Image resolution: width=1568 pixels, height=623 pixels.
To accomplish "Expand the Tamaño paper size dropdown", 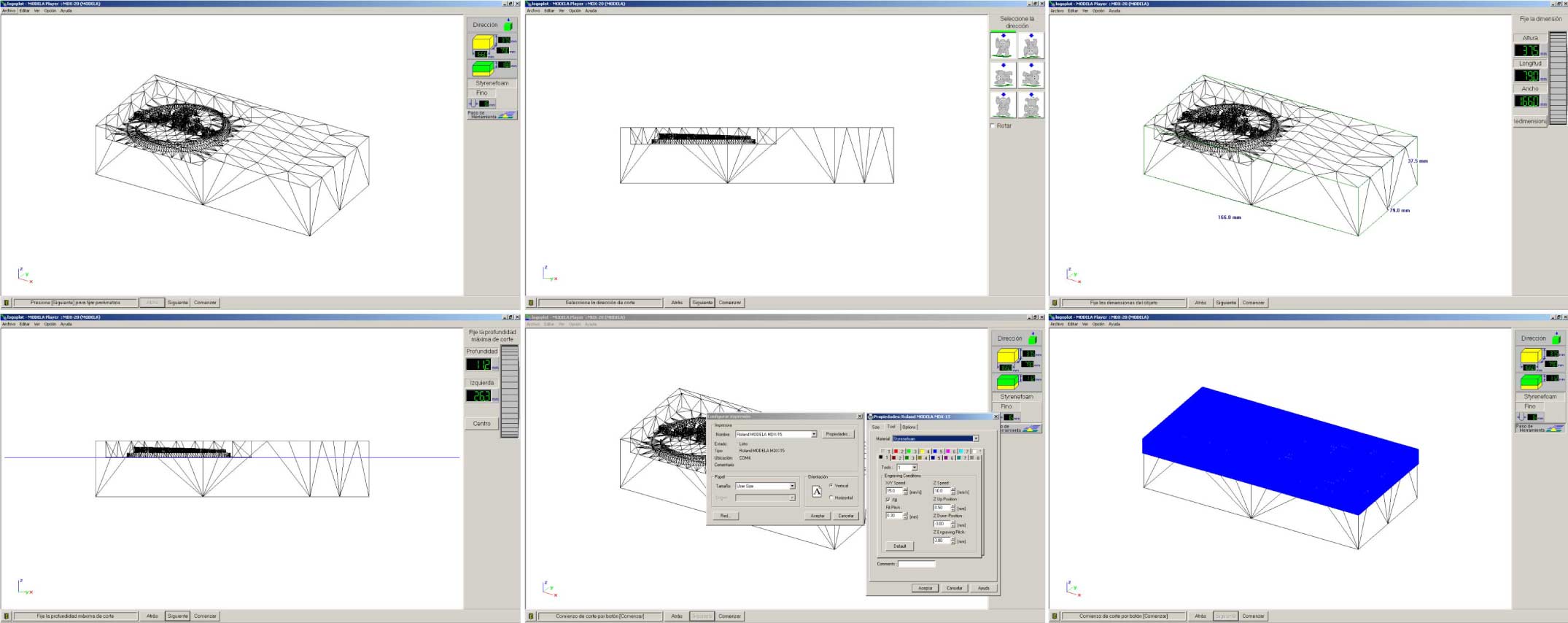I will tap(792, 486).
